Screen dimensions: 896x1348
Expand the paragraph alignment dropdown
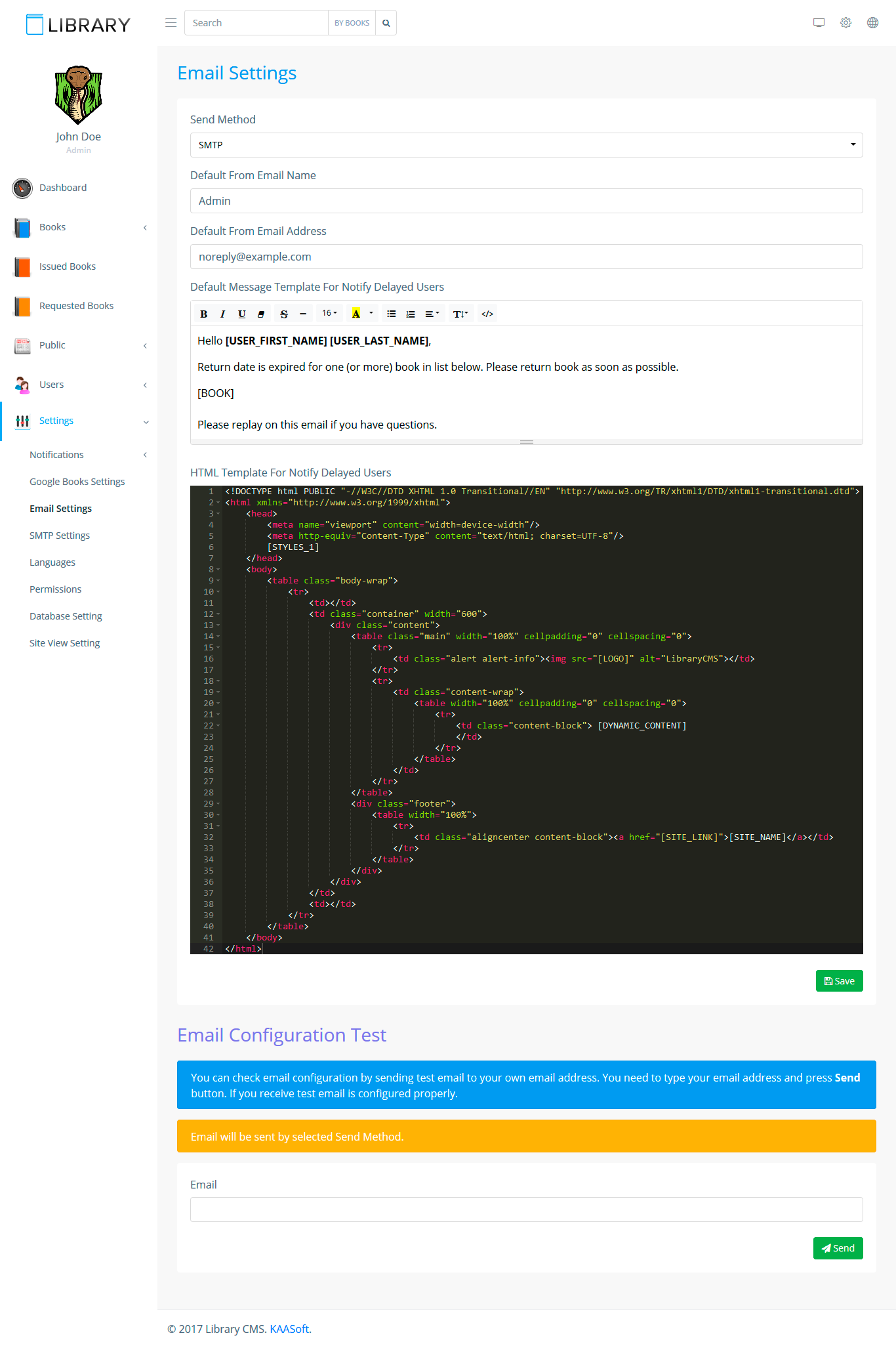(x=432, y=314)
